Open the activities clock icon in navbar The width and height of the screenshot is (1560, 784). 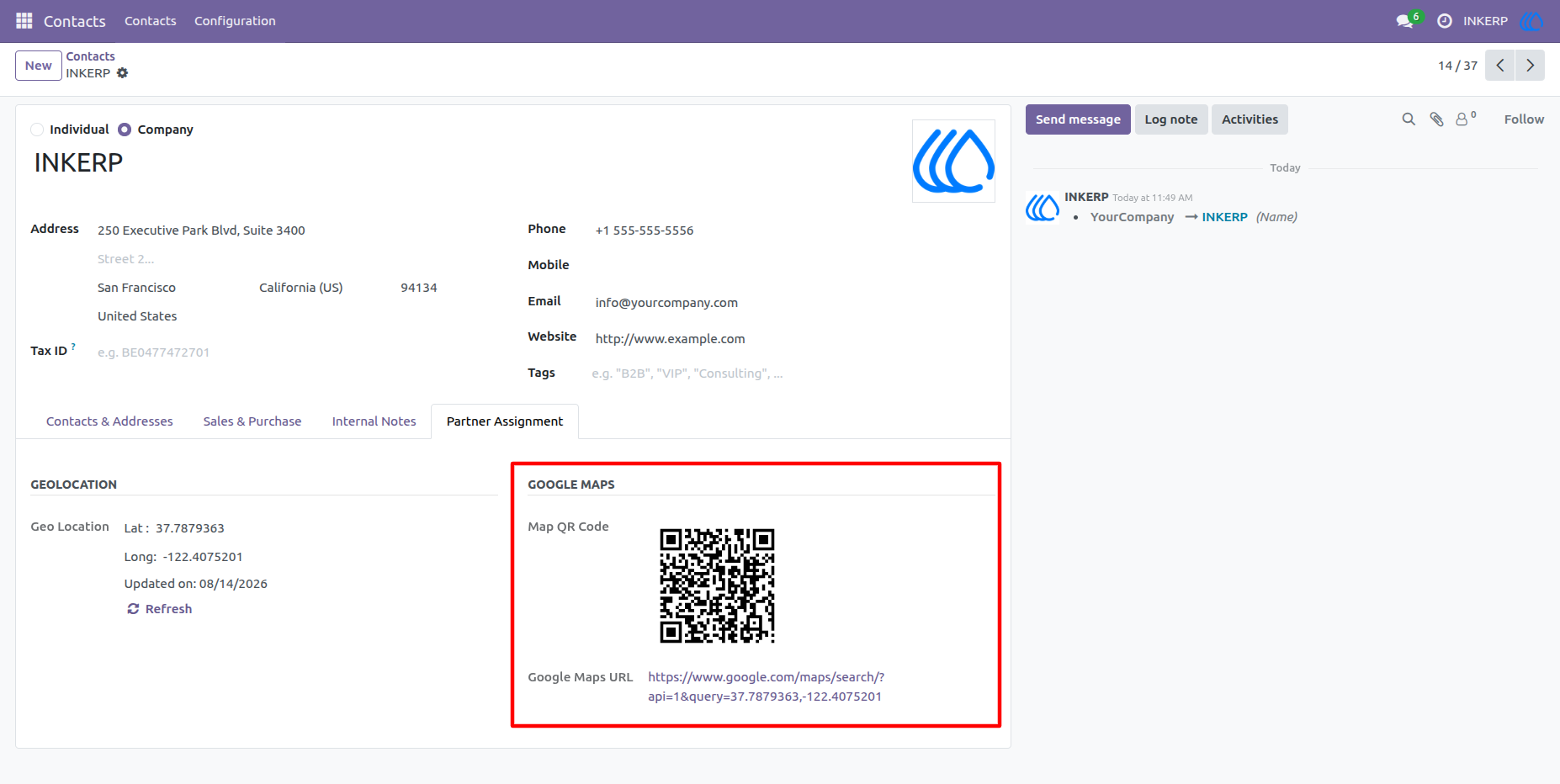1445,21
